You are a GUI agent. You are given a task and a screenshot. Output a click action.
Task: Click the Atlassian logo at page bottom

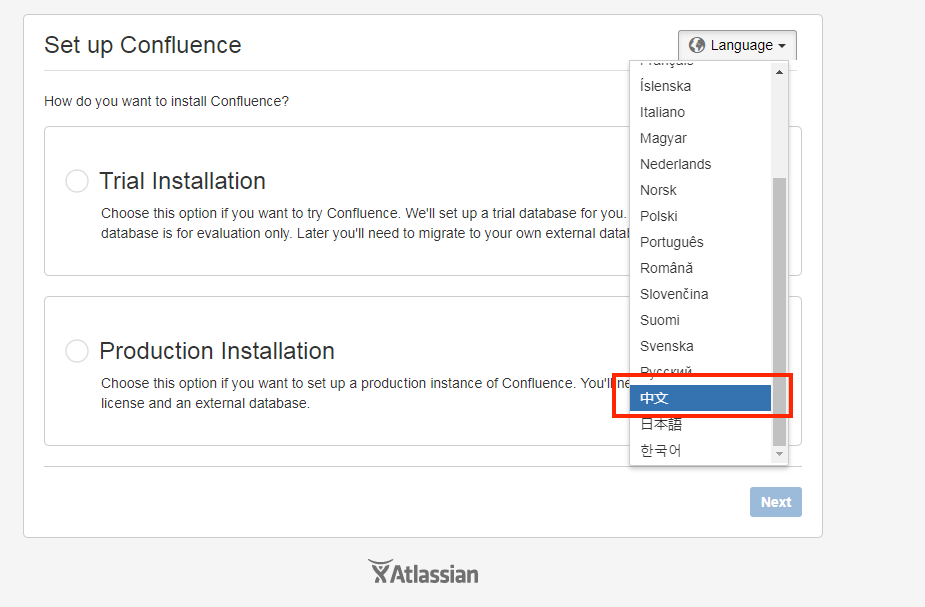point(423,572)
